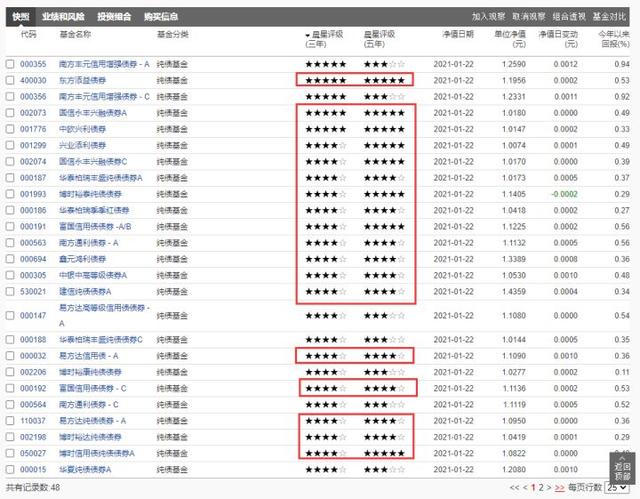Select the -0.0002 daily change value
Viewport: 640px width, 499px height.
click(564, 194)
